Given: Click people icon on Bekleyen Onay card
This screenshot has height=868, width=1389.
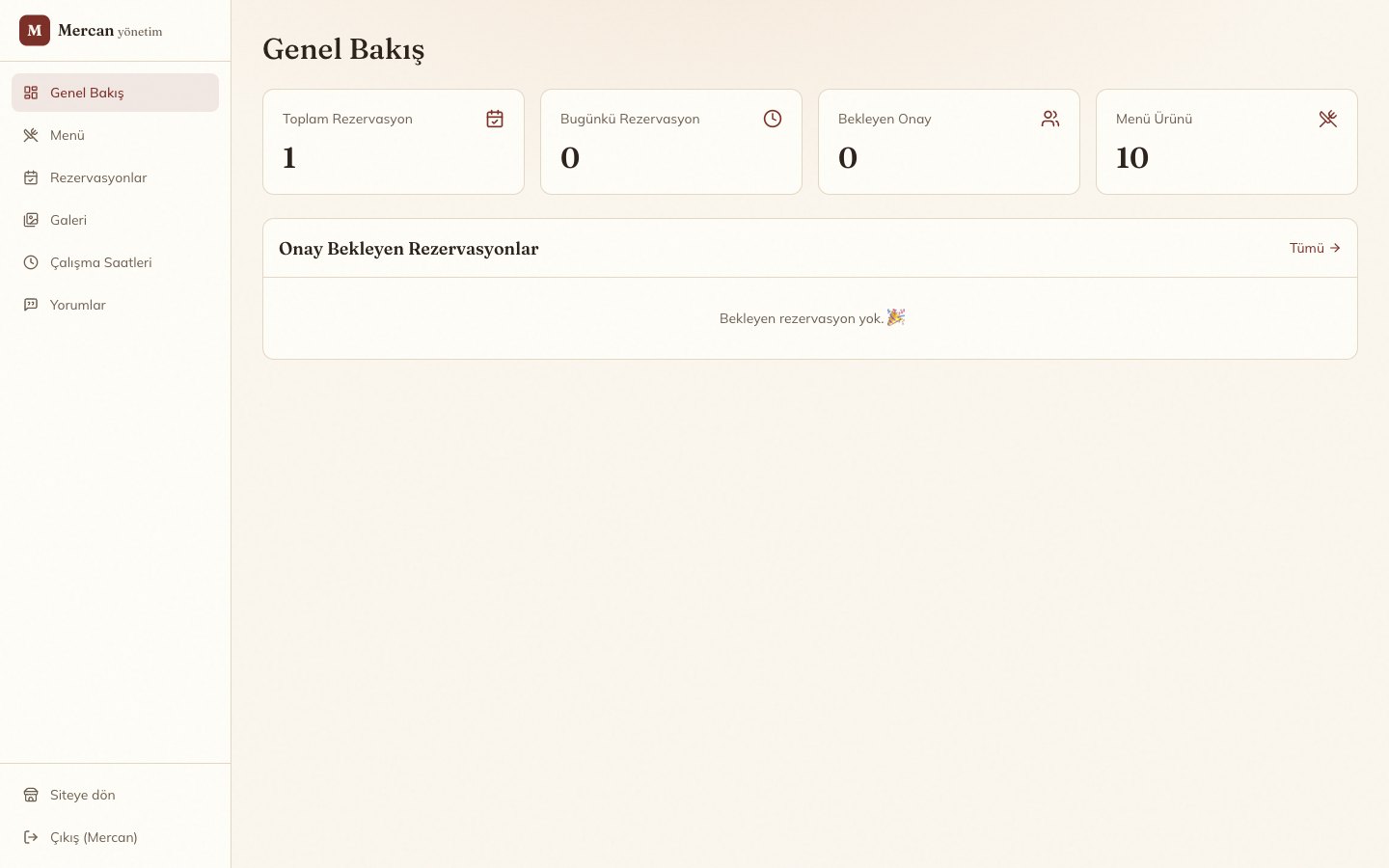Looking at the screenshot, I should (x=1050, y=119).
